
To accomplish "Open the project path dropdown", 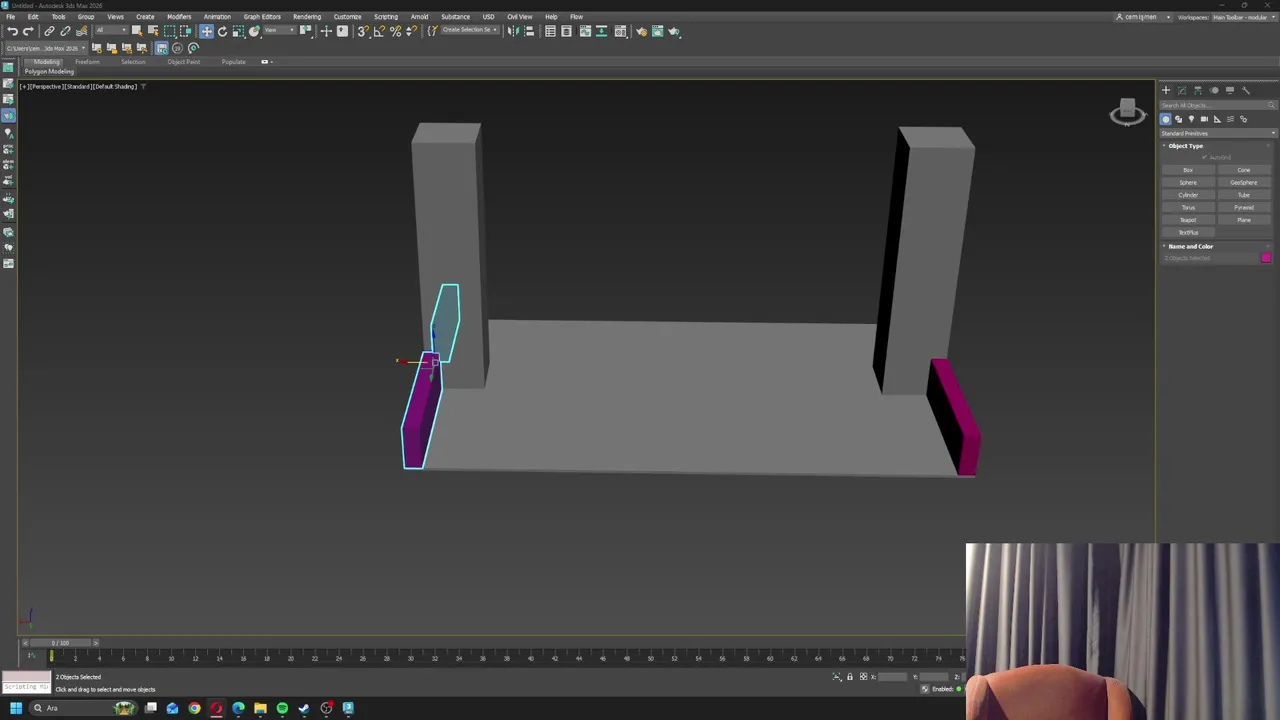I will point(46,47).
